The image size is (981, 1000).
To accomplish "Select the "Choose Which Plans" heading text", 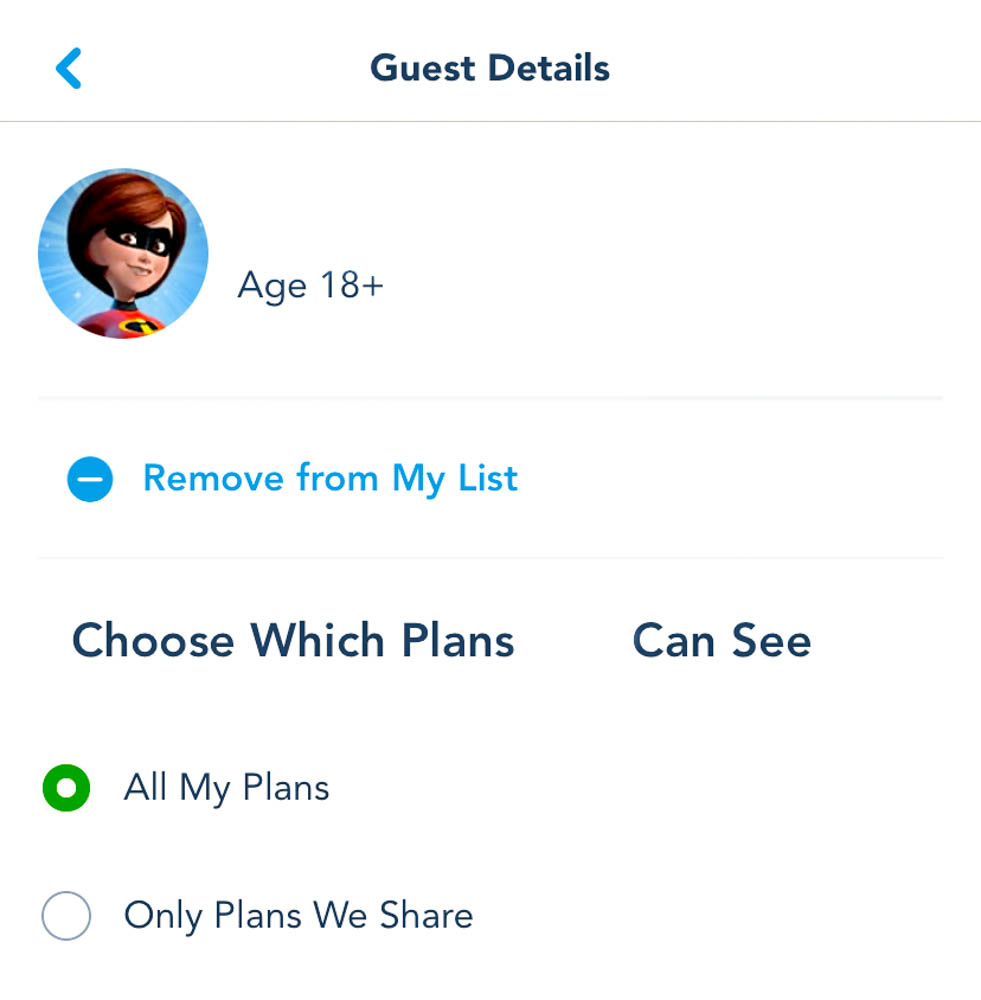I will [x=293, y=641].
